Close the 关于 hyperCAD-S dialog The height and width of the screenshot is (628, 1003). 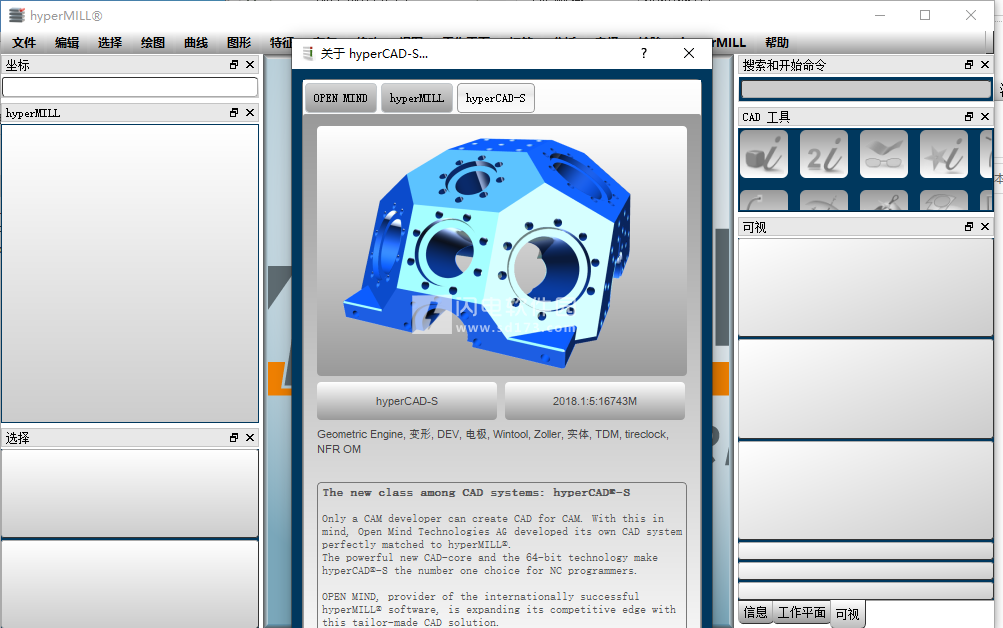coord(689,53)
